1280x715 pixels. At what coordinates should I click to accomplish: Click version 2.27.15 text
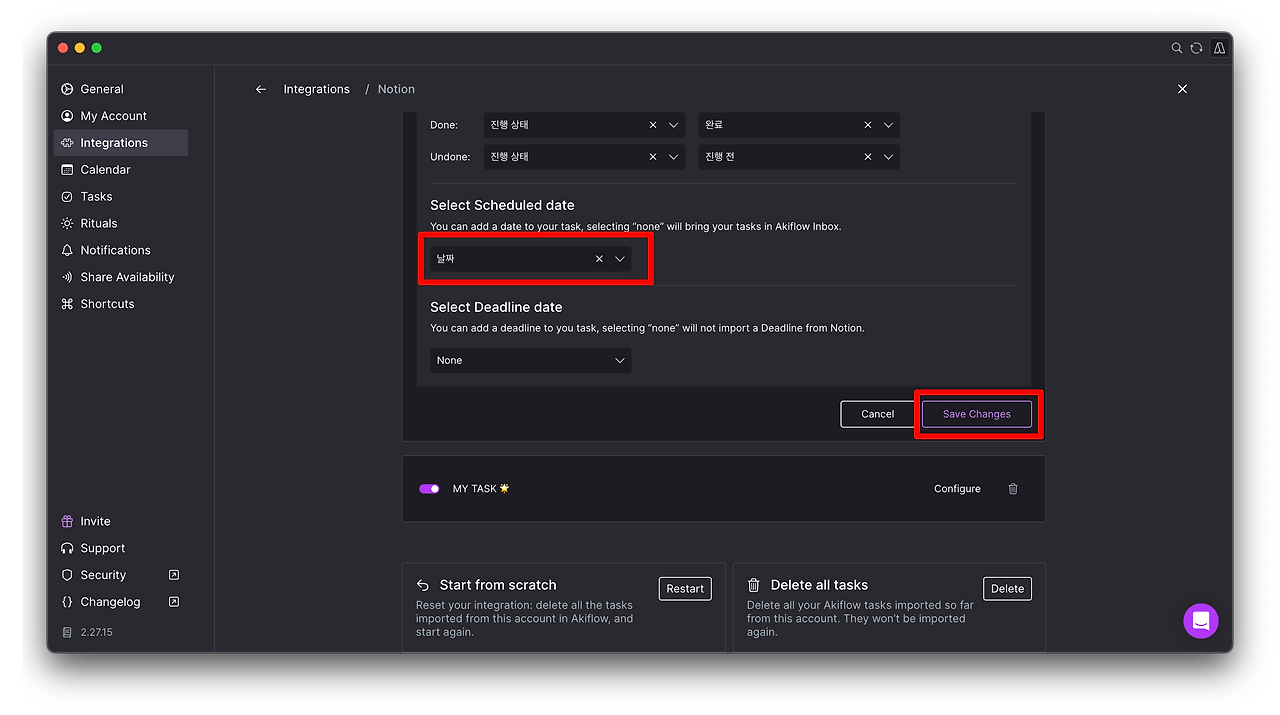click(x=96, y=632)
